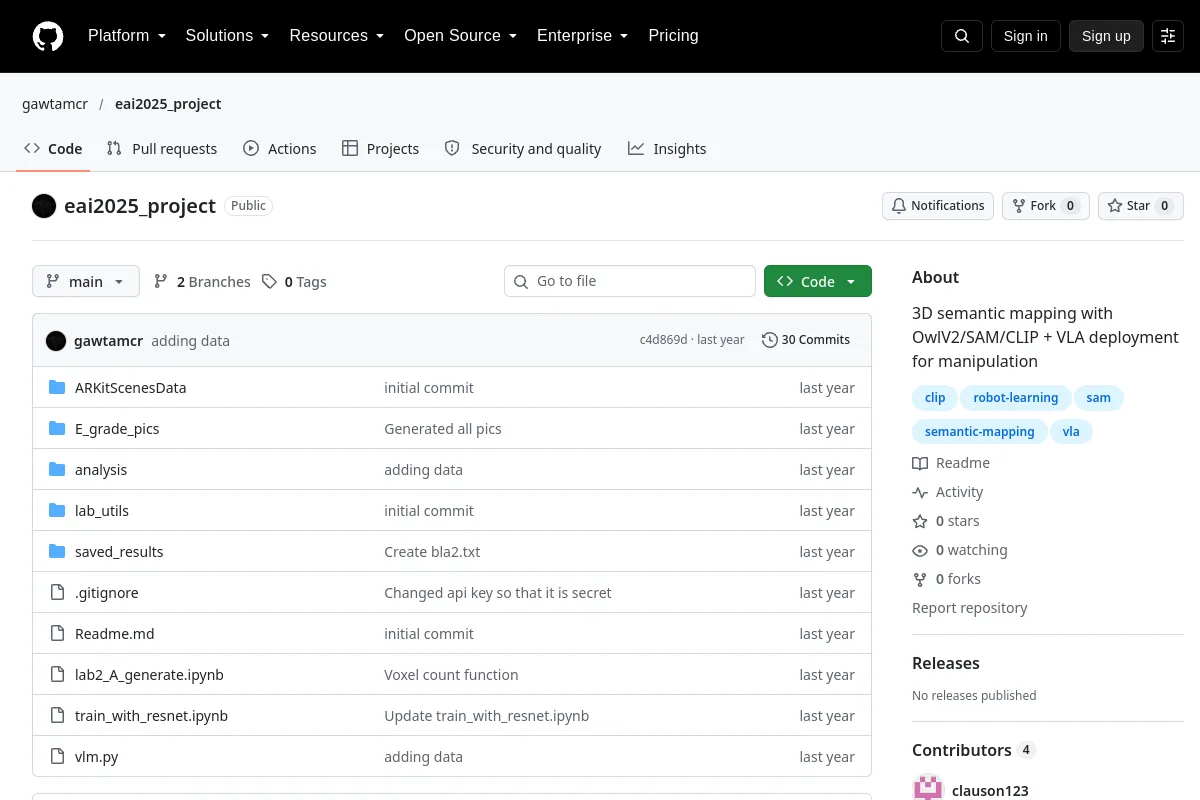The width and height of the screenshot is (1200, 800).
Task: Click the .gitignore file icon
Action: [x=57, y=593]
